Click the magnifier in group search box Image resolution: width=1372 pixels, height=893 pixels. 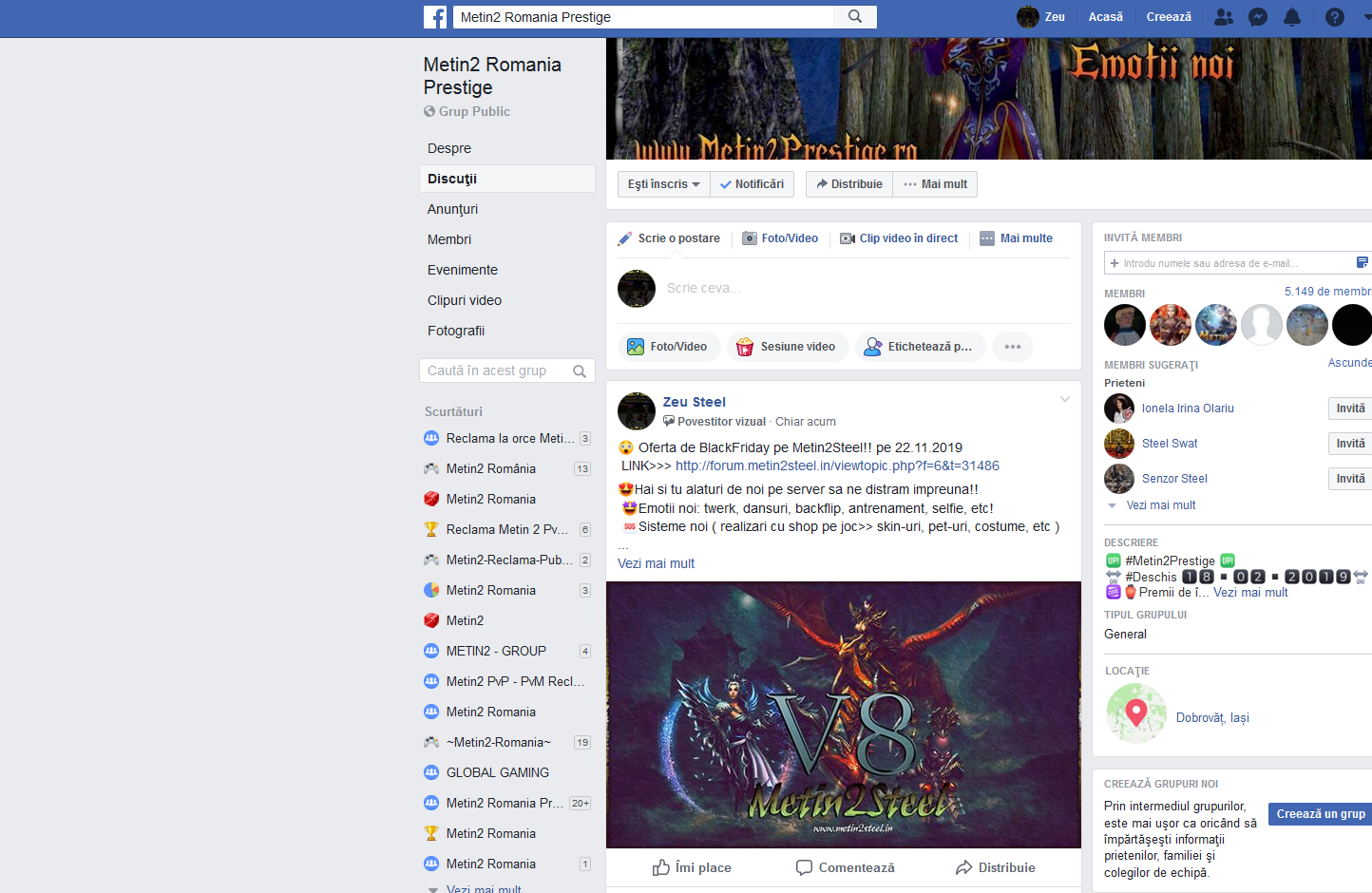580,371
